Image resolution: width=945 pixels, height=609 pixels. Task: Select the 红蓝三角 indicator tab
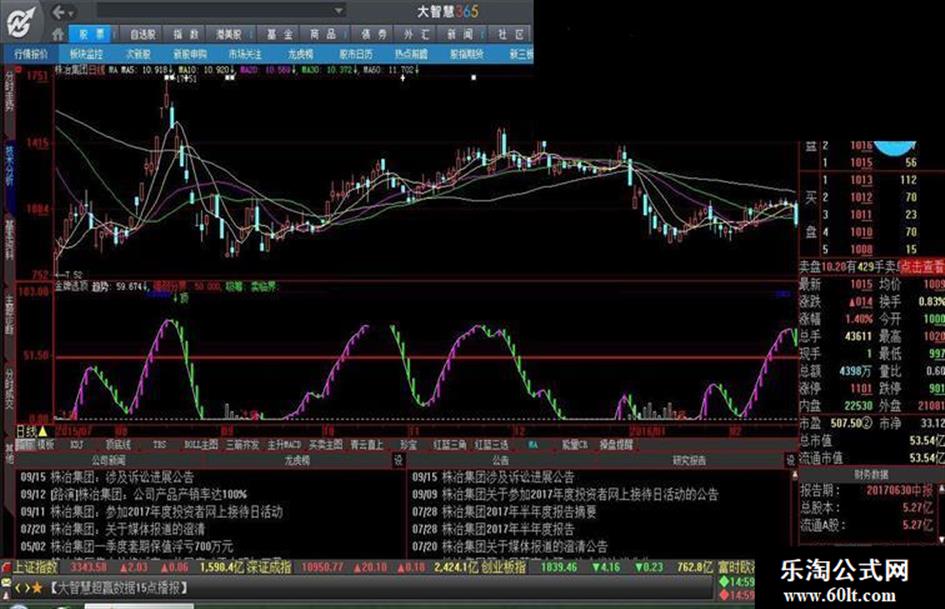pyautogui.click(x=450, y=445)
